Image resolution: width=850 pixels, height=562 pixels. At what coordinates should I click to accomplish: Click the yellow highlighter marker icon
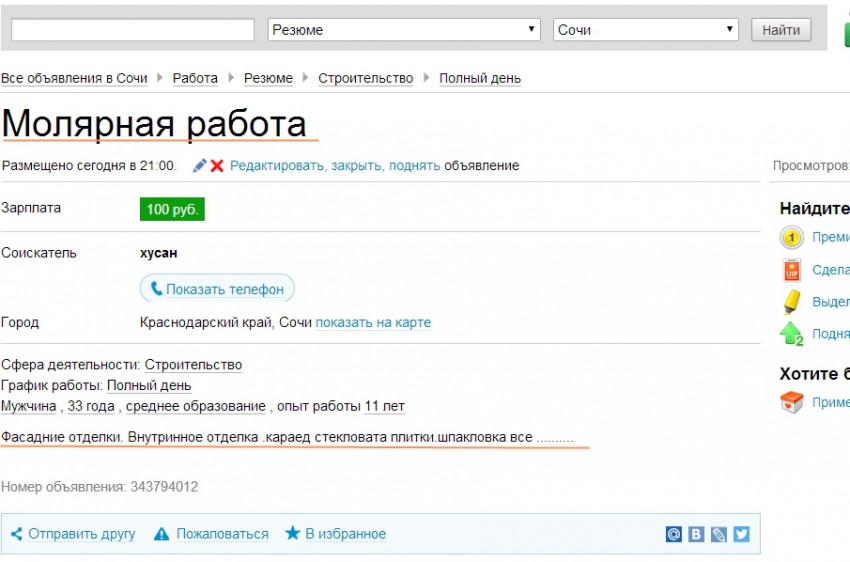791,301
